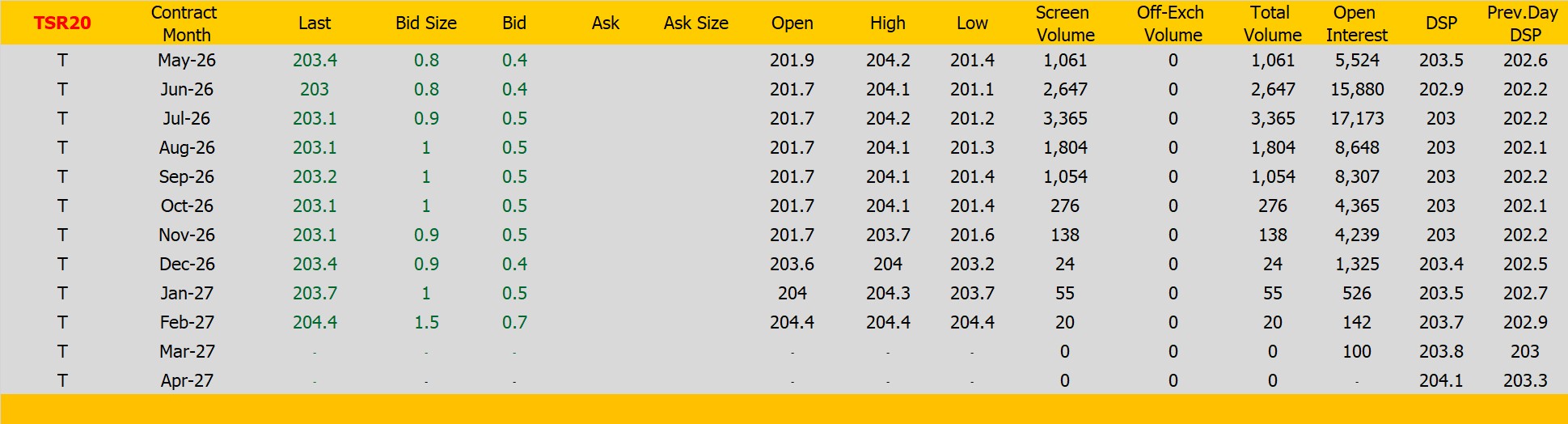The image size is (1568, 424).
Task: Select the Open price for Jan-27
Action: (x=792, y=294)
